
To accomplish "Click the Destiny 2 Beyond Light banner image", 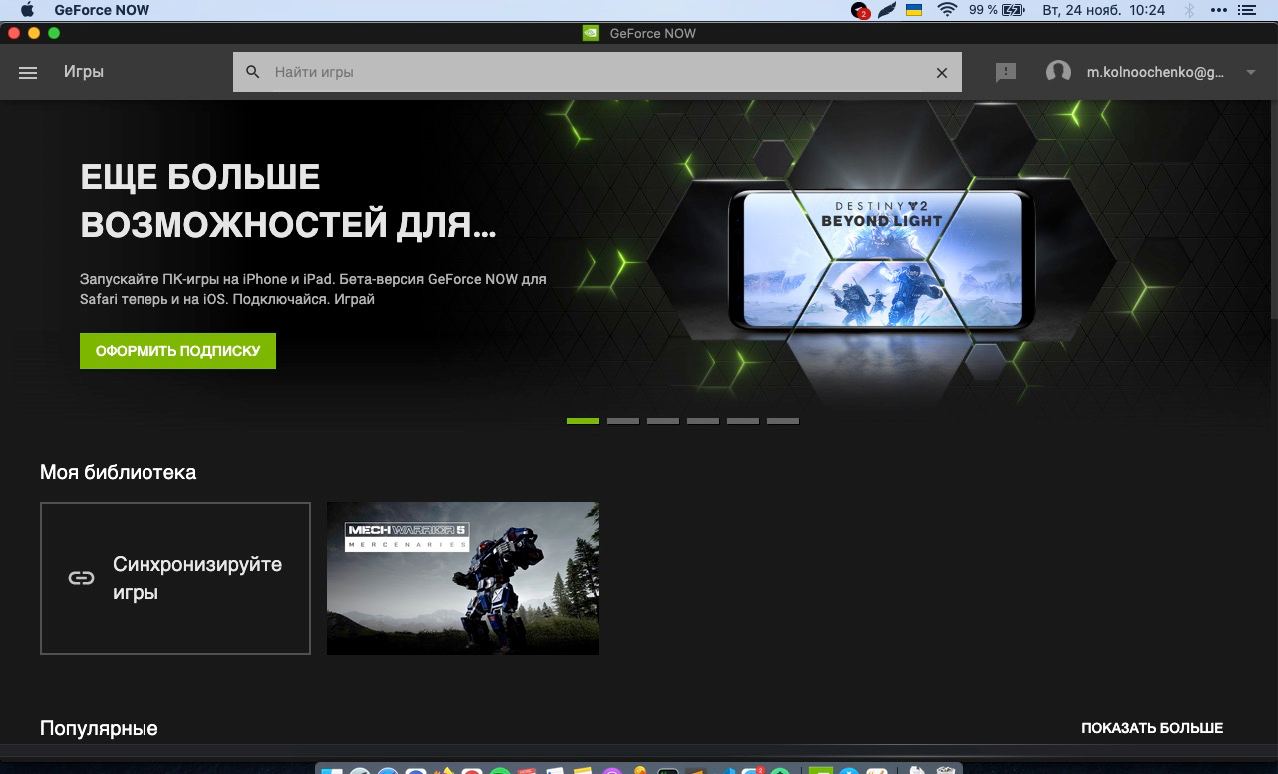I will (882, 260).
